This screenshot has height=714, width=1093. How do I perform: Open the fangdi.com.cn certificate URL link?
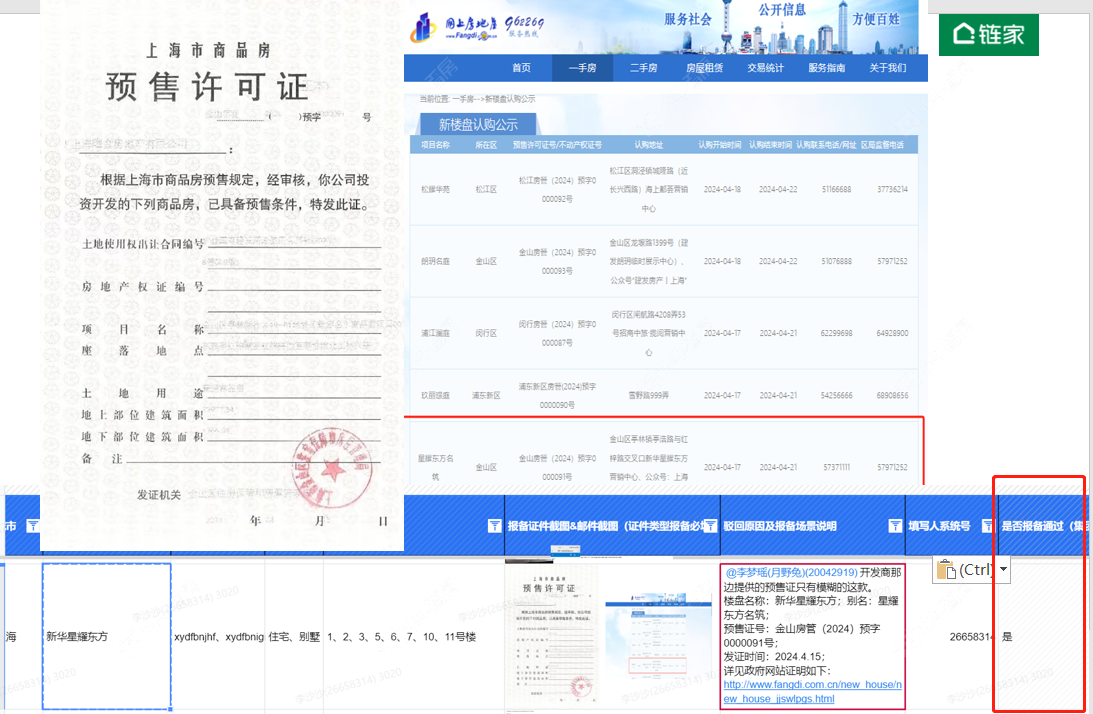coord(810,691)
